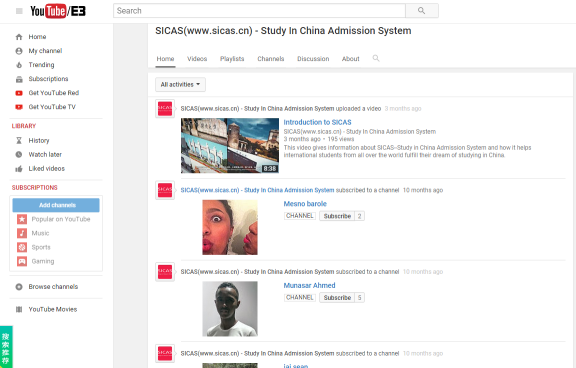Expand the All activities dropdown
576x368 pixels.
tap(180, 84)
